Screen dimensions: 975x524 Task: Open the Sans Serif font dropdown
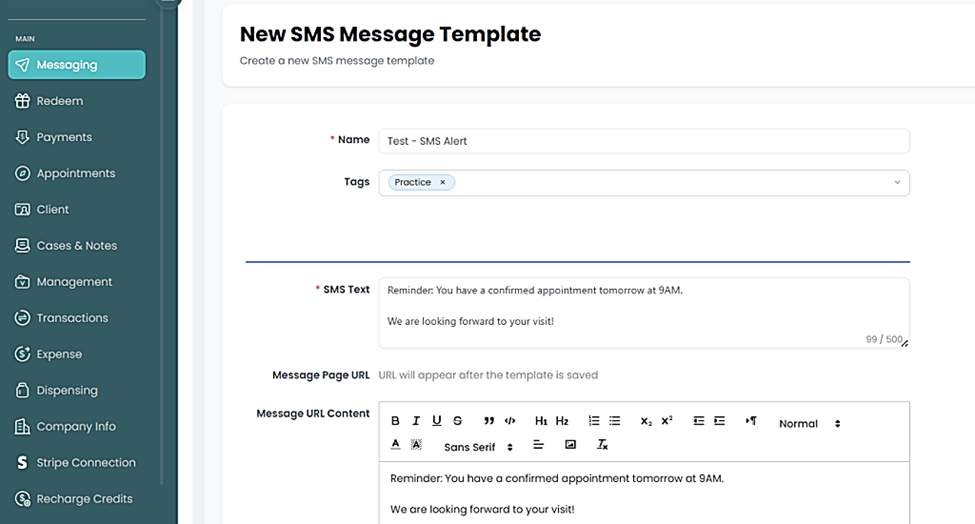tap(478, 447)
